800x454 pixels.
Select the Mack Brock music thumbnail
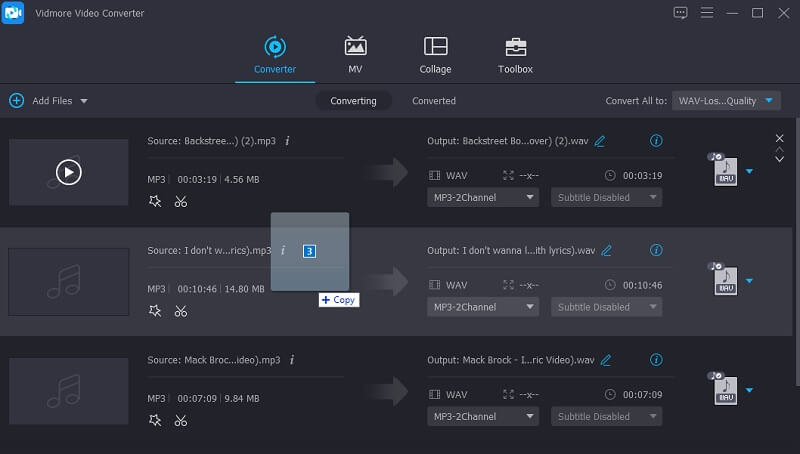click(68, 391)
